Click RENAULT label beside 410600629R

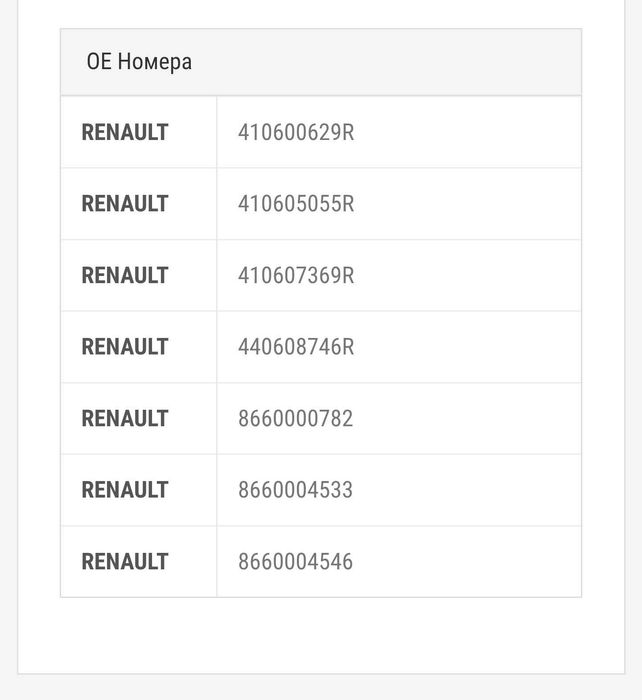tap(125, 132)
